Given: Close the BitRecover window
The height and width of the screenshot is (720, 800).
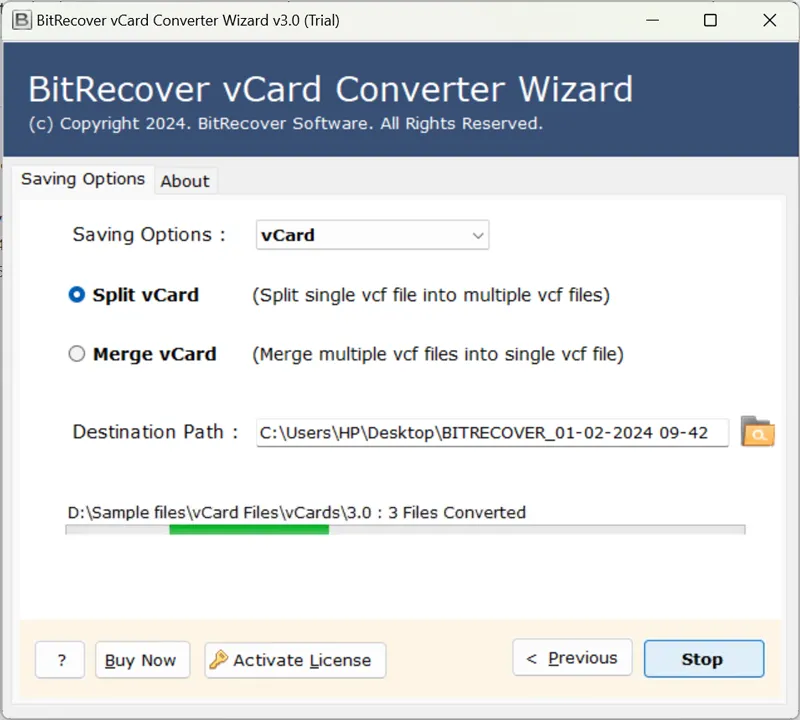Looking at the screenshot, I should pos(769,20).
